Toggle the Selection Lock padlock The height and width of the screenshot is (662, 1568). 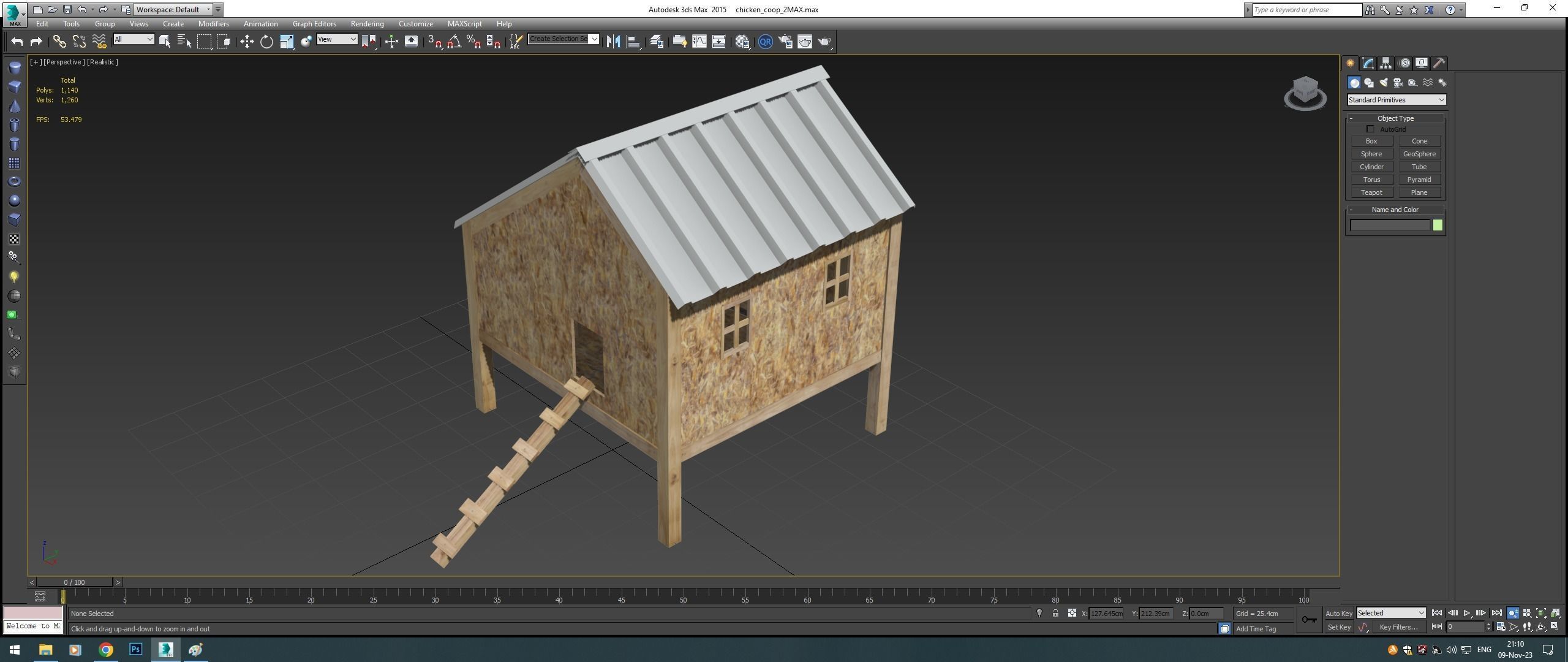[x=1055, y=613]
